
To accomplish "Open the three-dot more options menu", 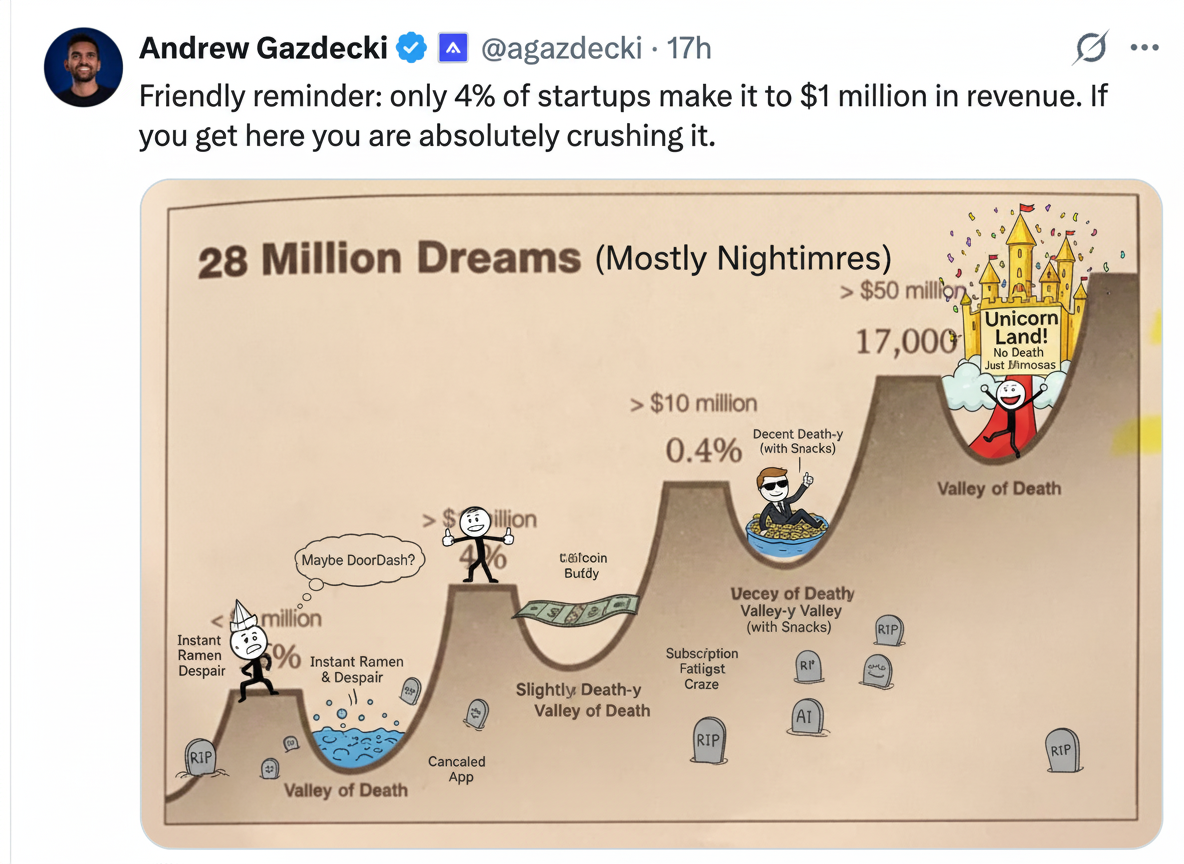I will click(x=1144, y=48).
